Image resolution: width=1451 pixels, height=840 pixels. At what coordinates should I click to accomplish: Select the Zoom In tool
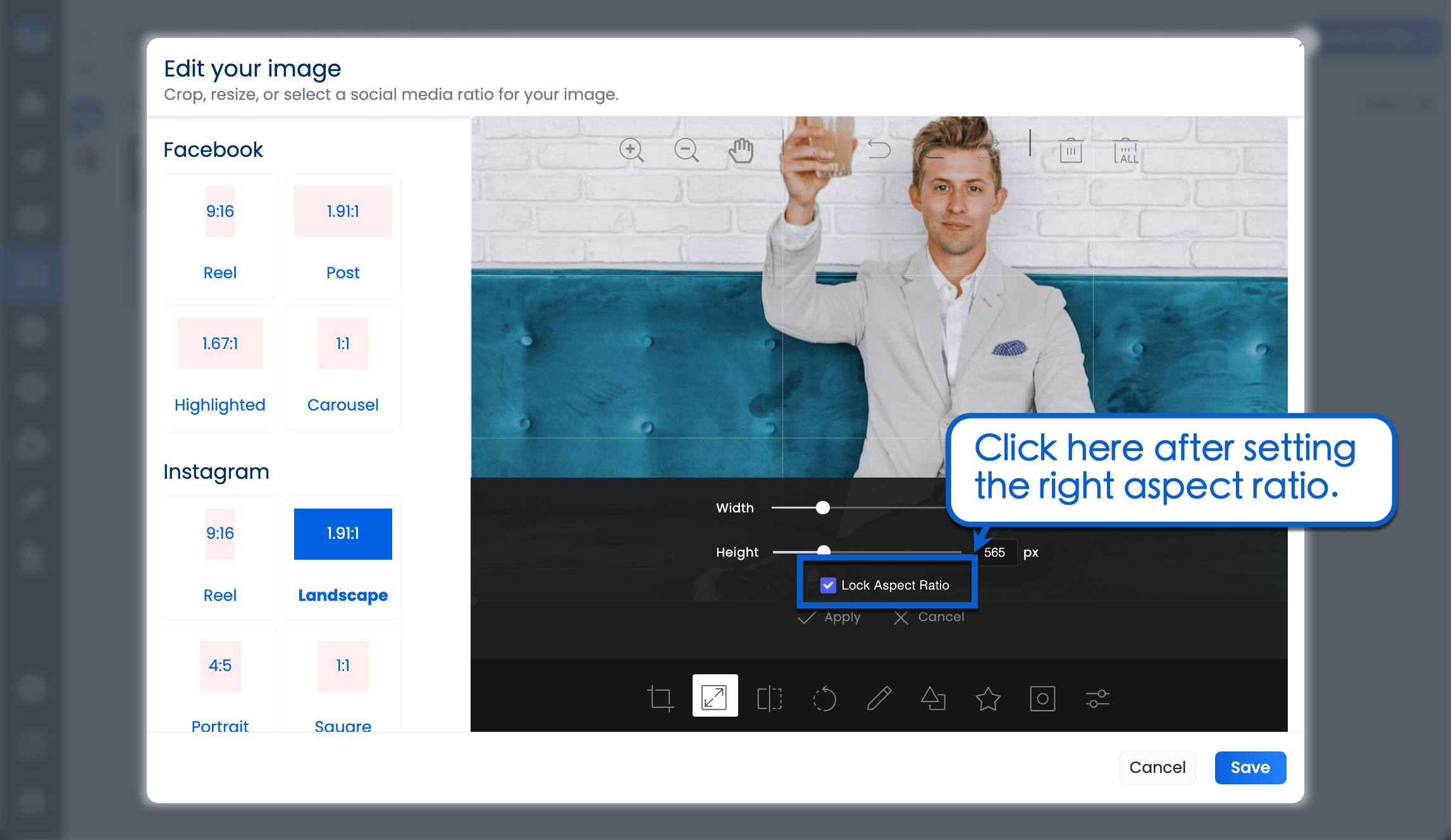(x=632, y=150)
